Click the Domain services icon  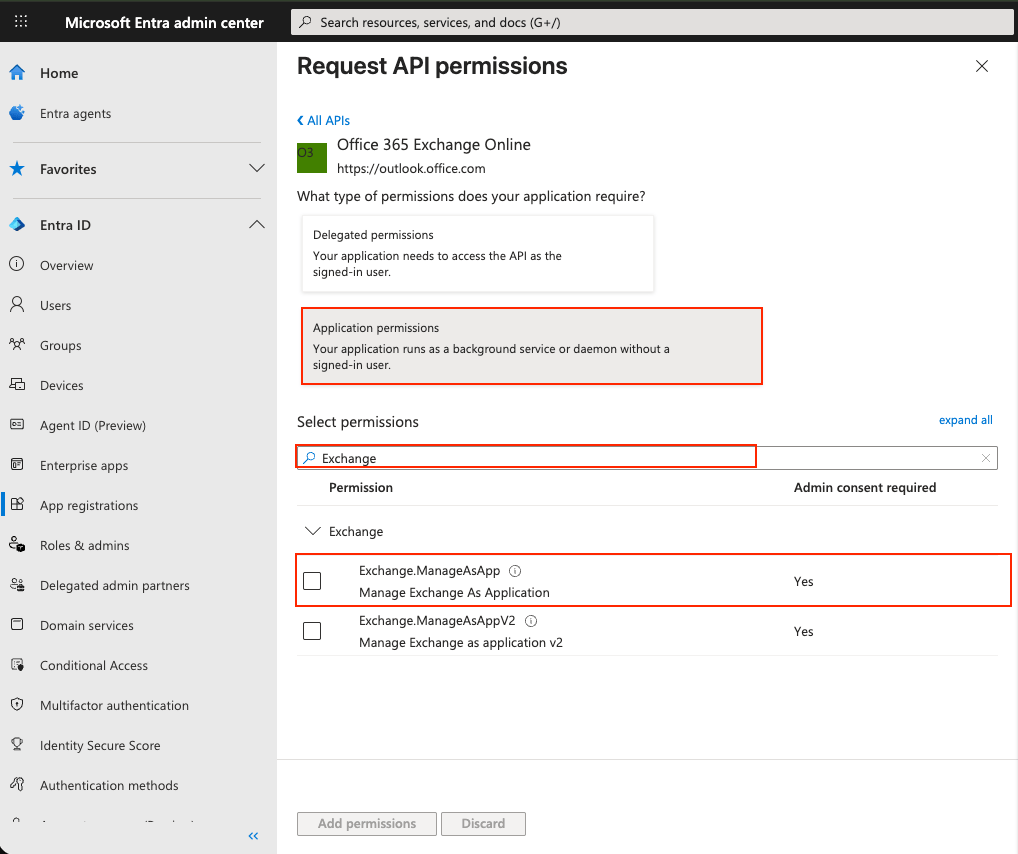18,625
